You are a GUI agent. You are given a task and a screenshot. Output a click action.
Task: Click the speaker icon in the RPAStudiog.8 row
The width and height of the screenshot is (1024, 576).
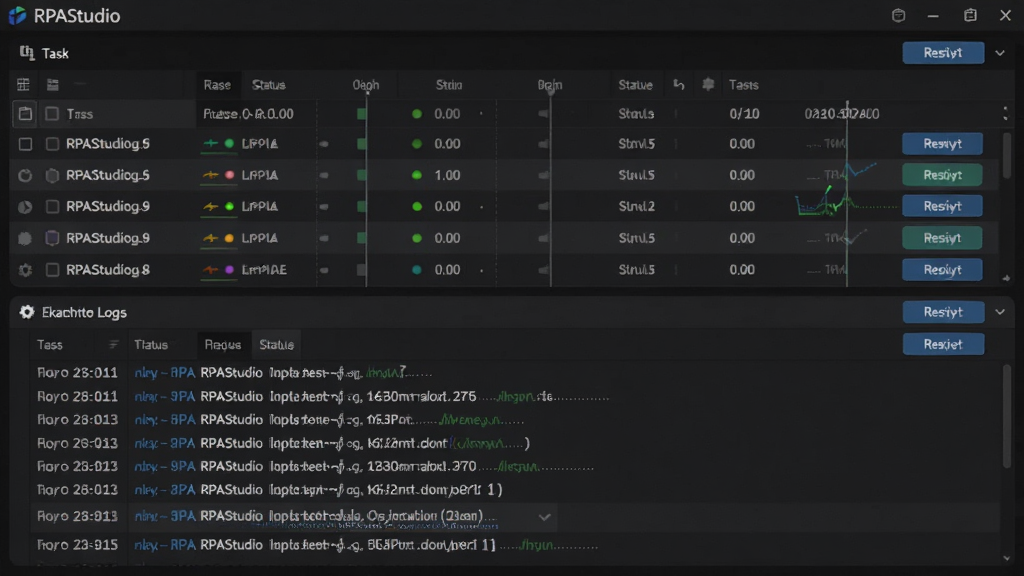tap(543, 270)
